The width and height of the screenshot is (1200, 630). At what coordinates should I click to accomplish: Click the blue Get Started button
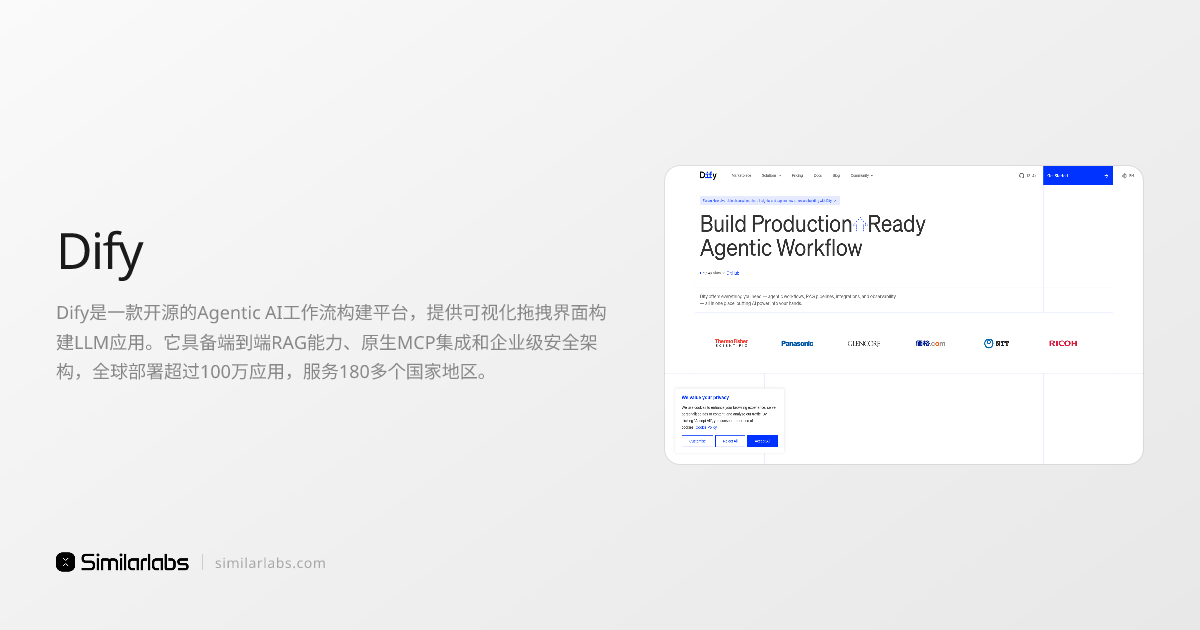tap(1078, 175)
